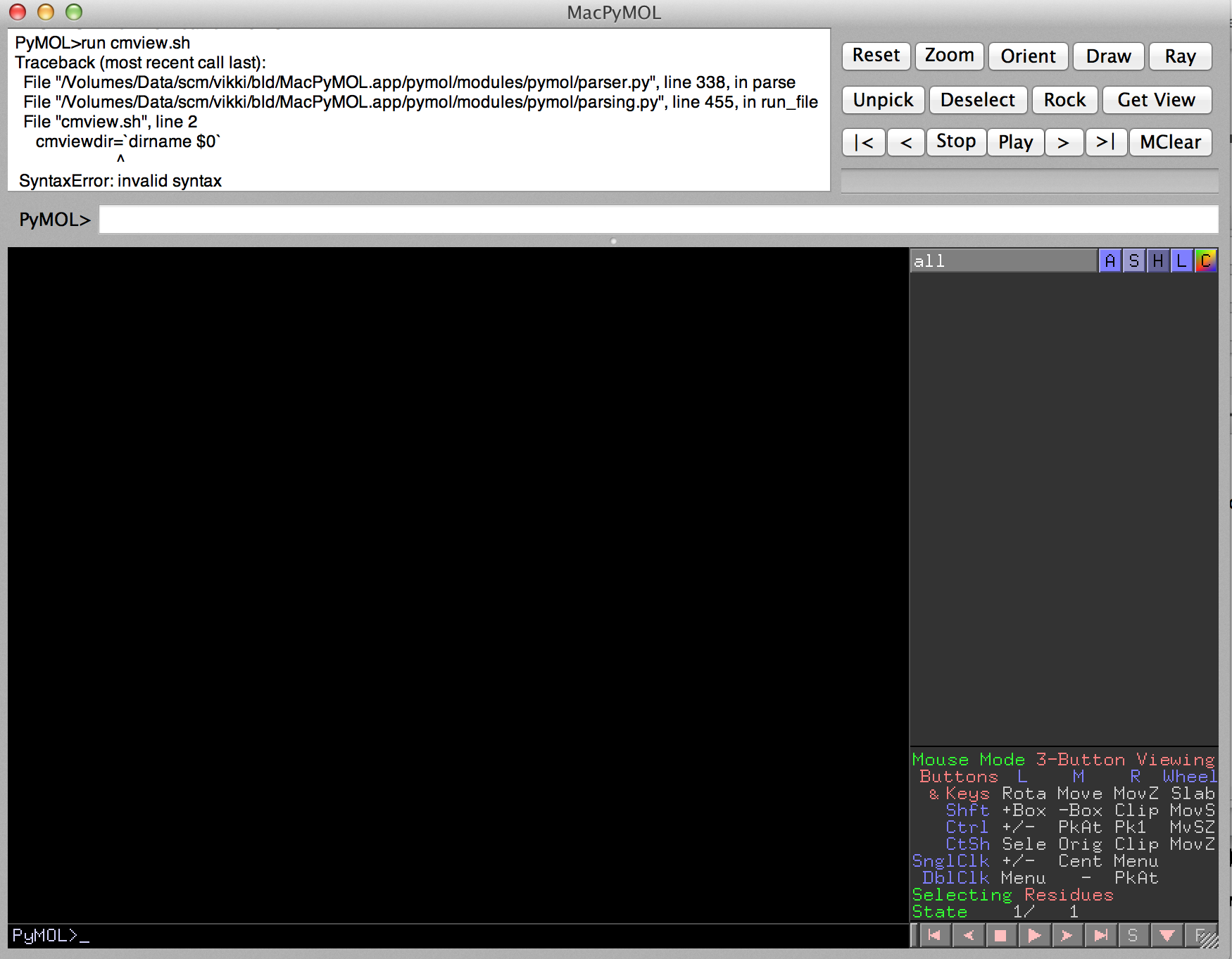Image resolution: width=1232 pixels, height=959 pixels.
Task: Click the divider handle dot below the command line
Action: [x=614, y=241]
